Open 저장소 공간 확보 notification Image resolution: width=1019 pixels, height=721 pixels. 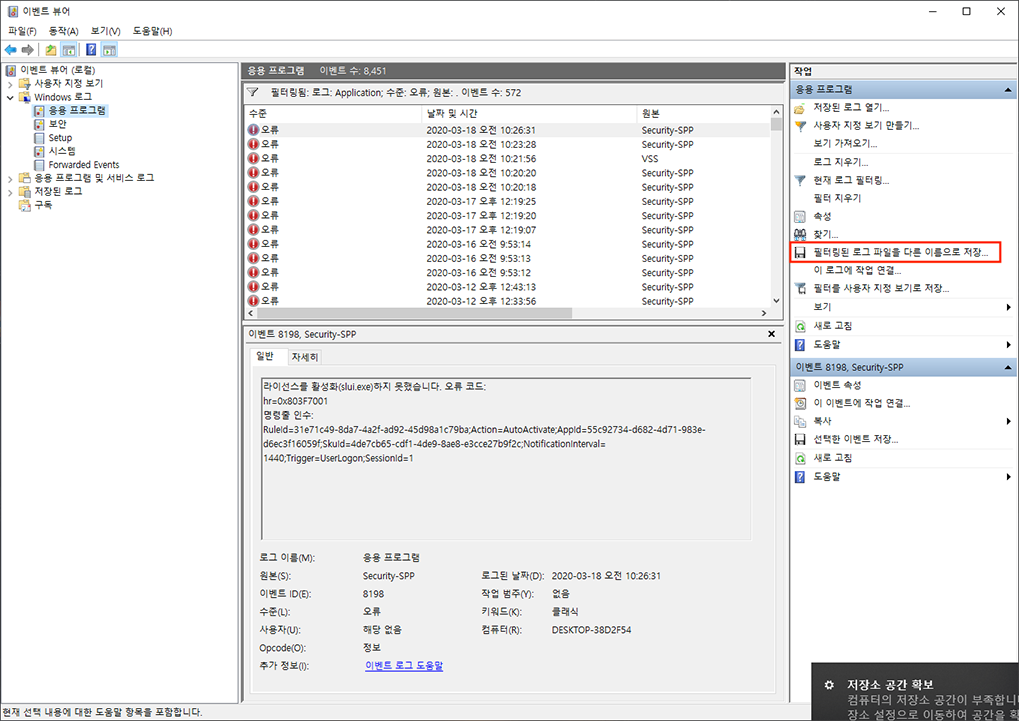coord(915,692)
